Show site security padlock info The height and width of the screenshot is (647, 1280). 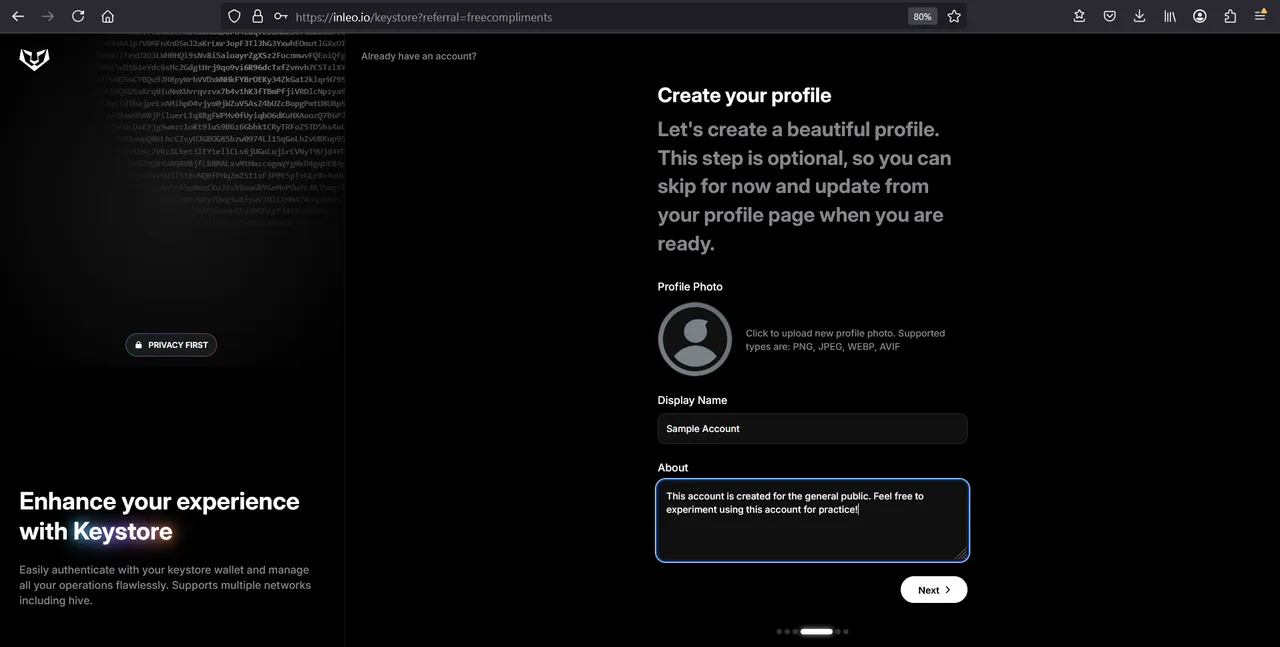click(258, 16)
